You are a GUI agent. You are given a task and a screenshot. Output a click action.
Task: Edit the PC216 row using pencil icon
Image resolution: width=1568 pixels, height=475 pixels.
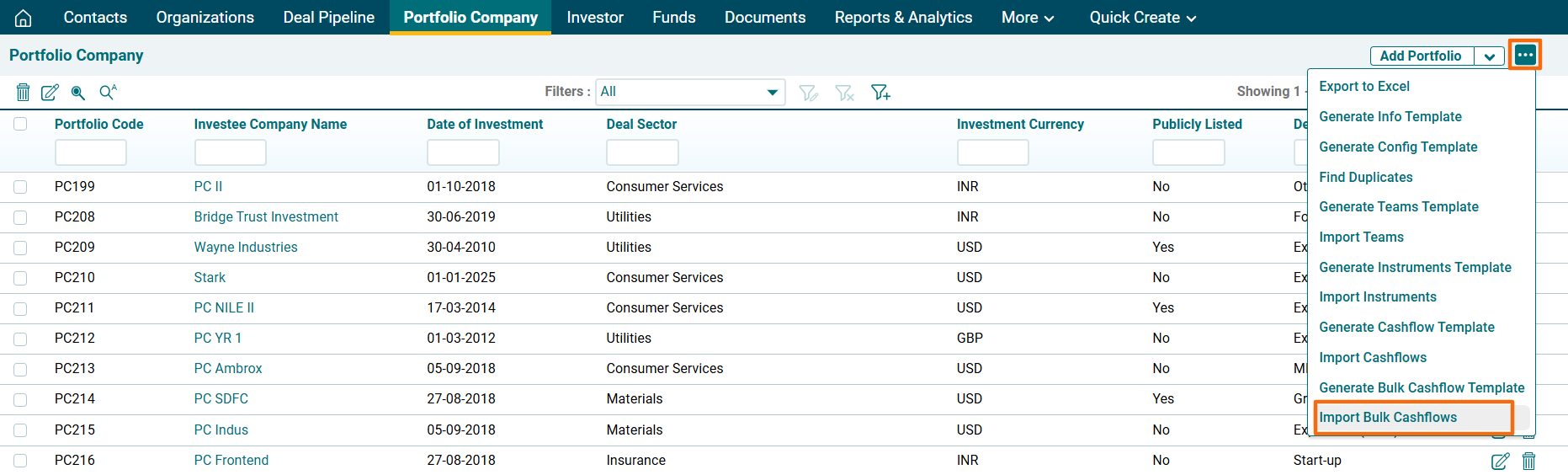point(1500,461)
